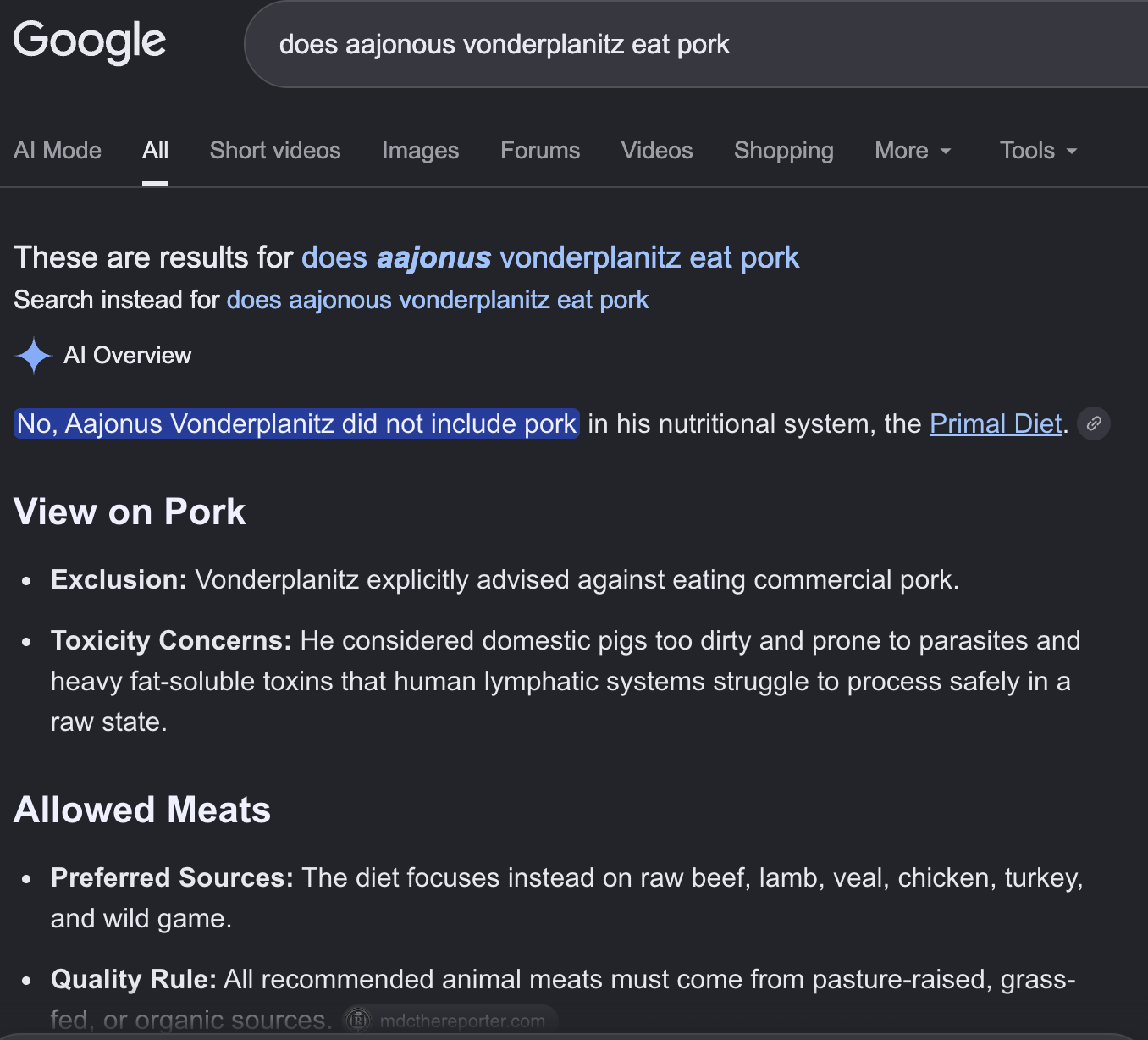
Task: Click the 'View on Pork' heading
Action: click(x=130, y=512)
